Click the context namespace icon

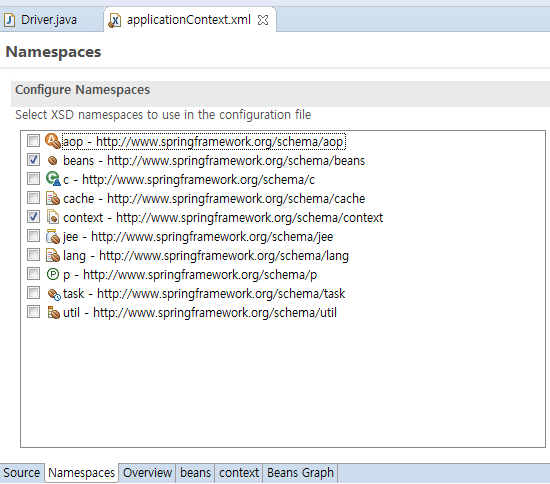click(x=53, y=217)
